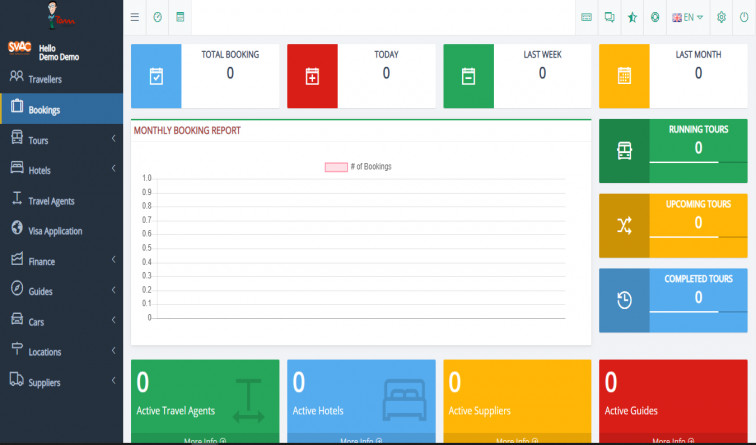Open the Active Suppliers card
Screen dimensions: 756x445
(x=517, y=401)
